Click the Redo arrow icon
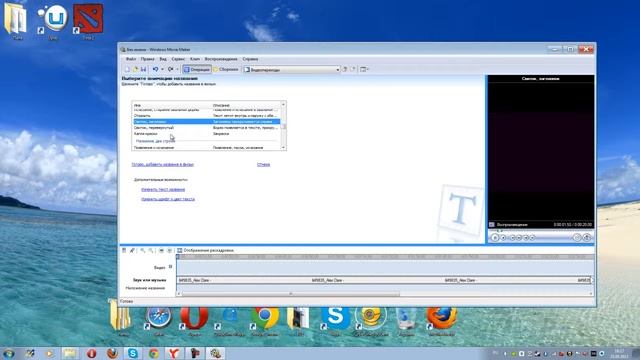640x360 pixels. click(171, 69)
